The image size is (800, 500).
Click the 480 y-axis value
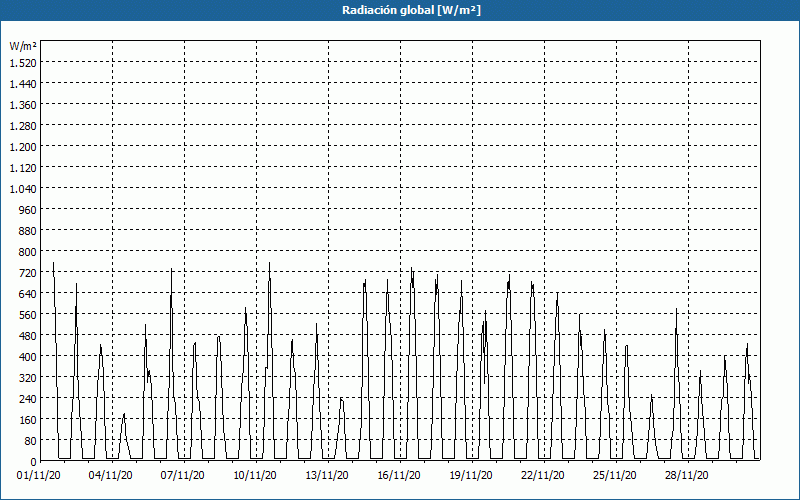[x=28, y=336]
